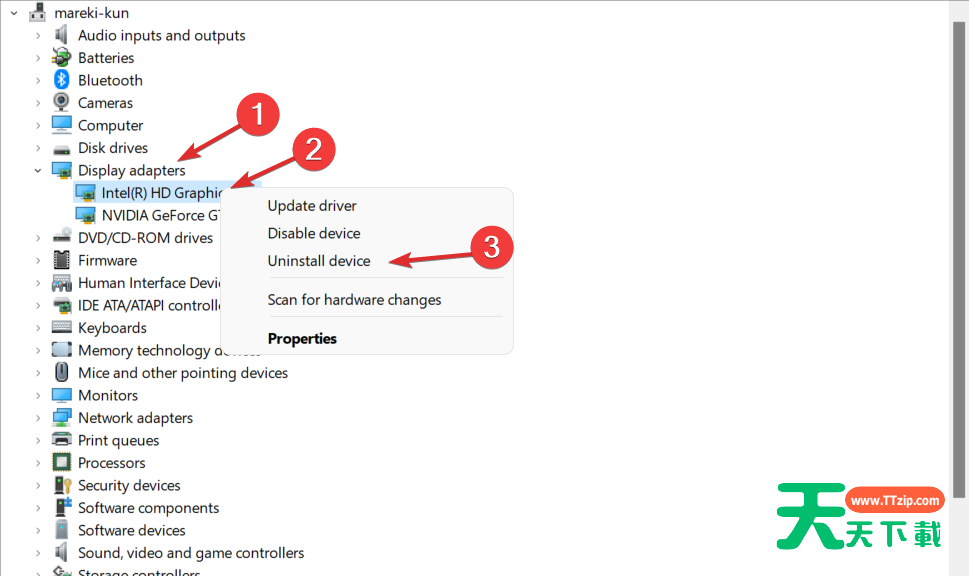Click the Cameras webcam icon

[62, 103]
